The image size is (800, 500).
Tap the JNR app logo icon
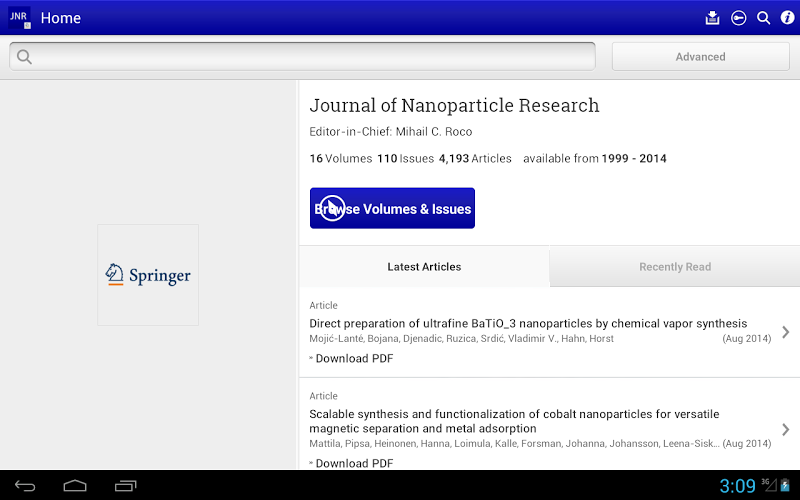(19, 17)
